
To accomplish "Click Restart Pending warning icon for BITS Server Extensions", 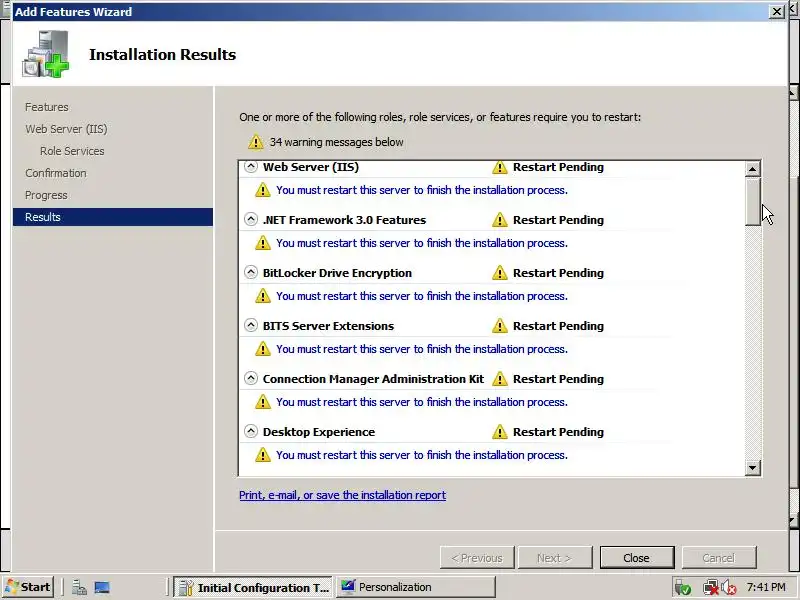I will point(499,326).
